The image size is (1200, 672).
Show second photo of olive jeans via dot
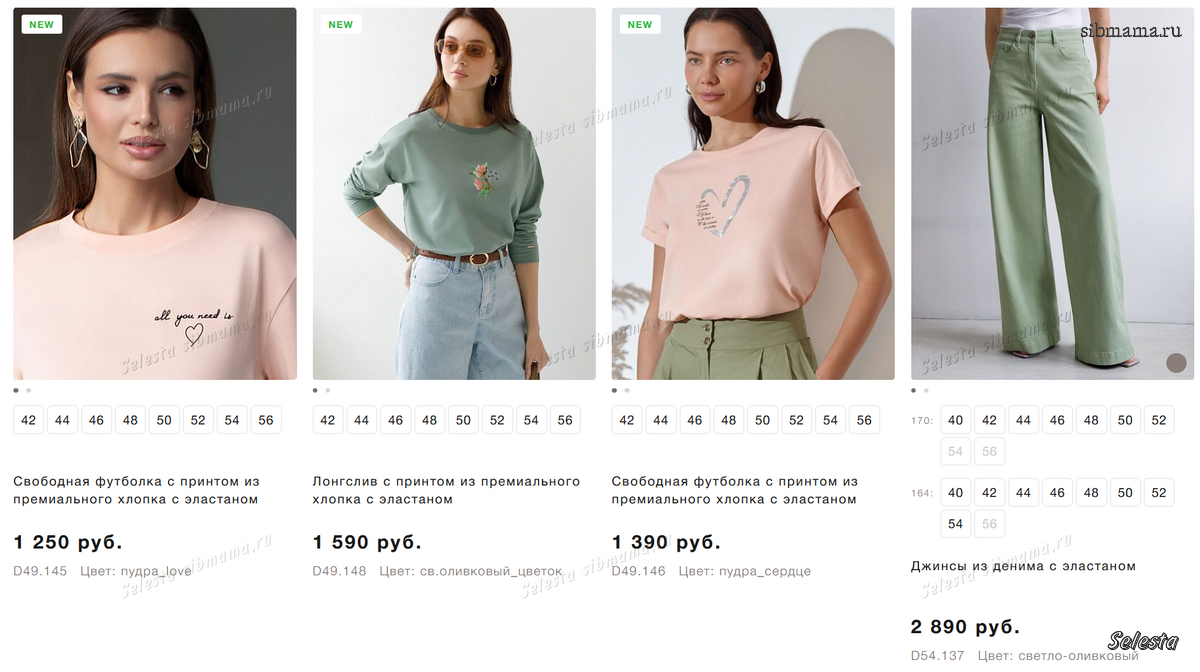[926, 390]
